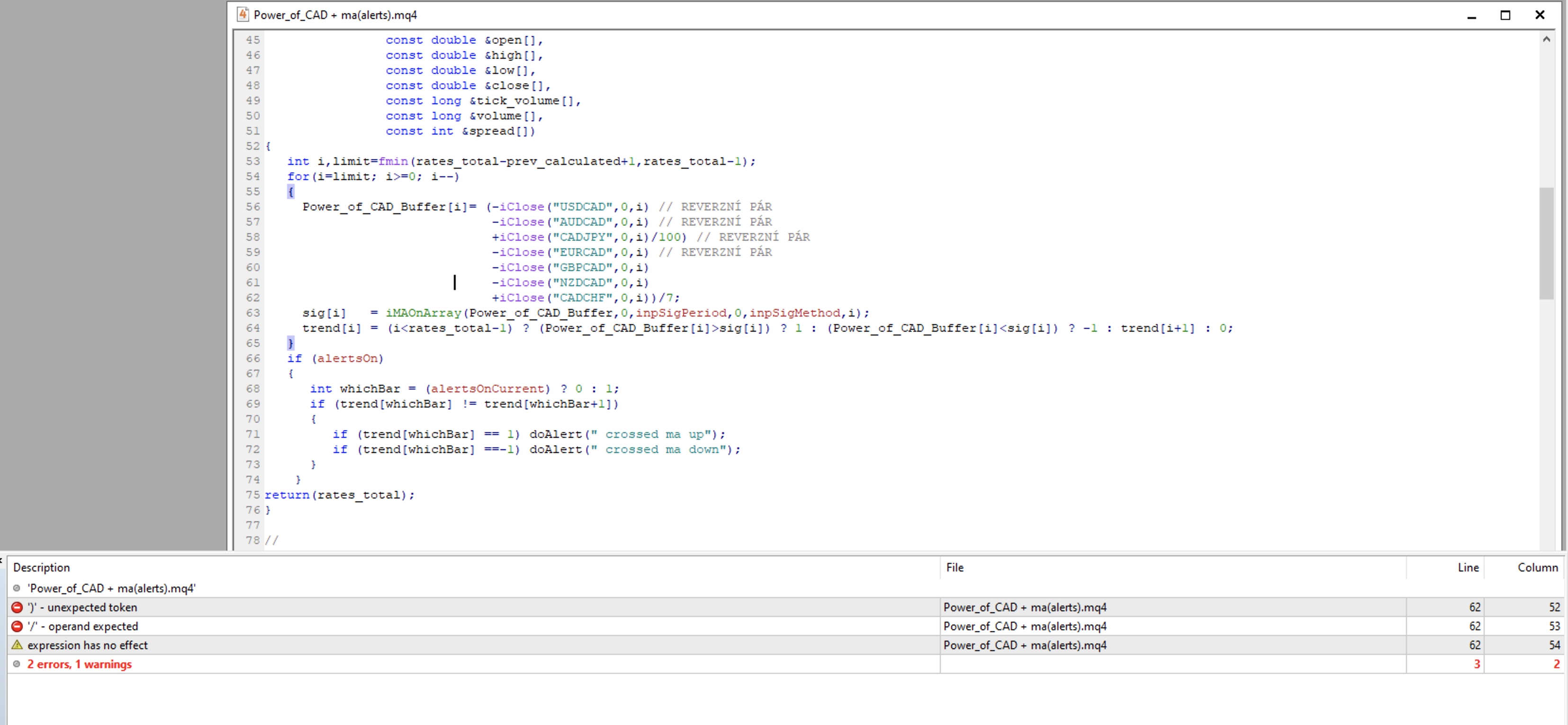Click the vertical scrollbar thumb in editor
Screen dimensions: 1568x725
tap(1546, 244)
